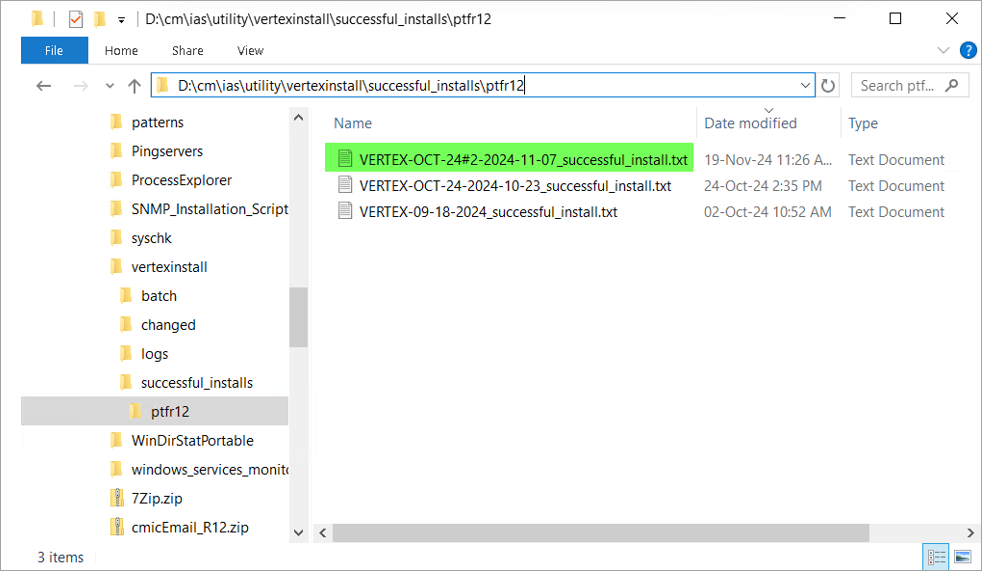Switch to the Home ribbon tab

(121, 51)
